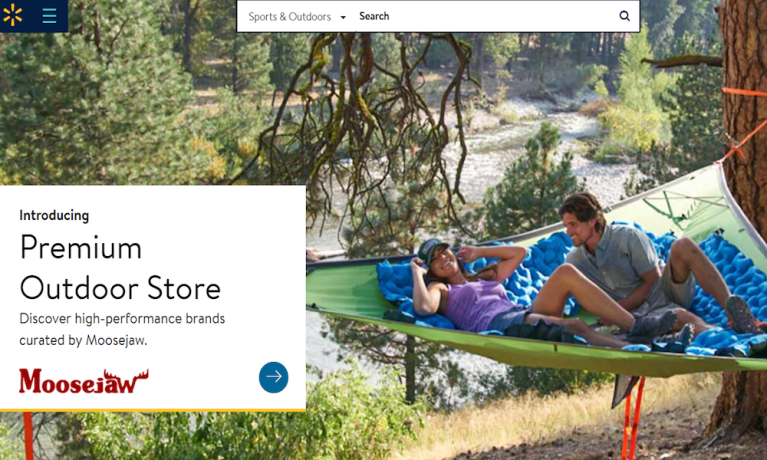
Task: Click the man in the gray shirt
Action: pos(631,264)
